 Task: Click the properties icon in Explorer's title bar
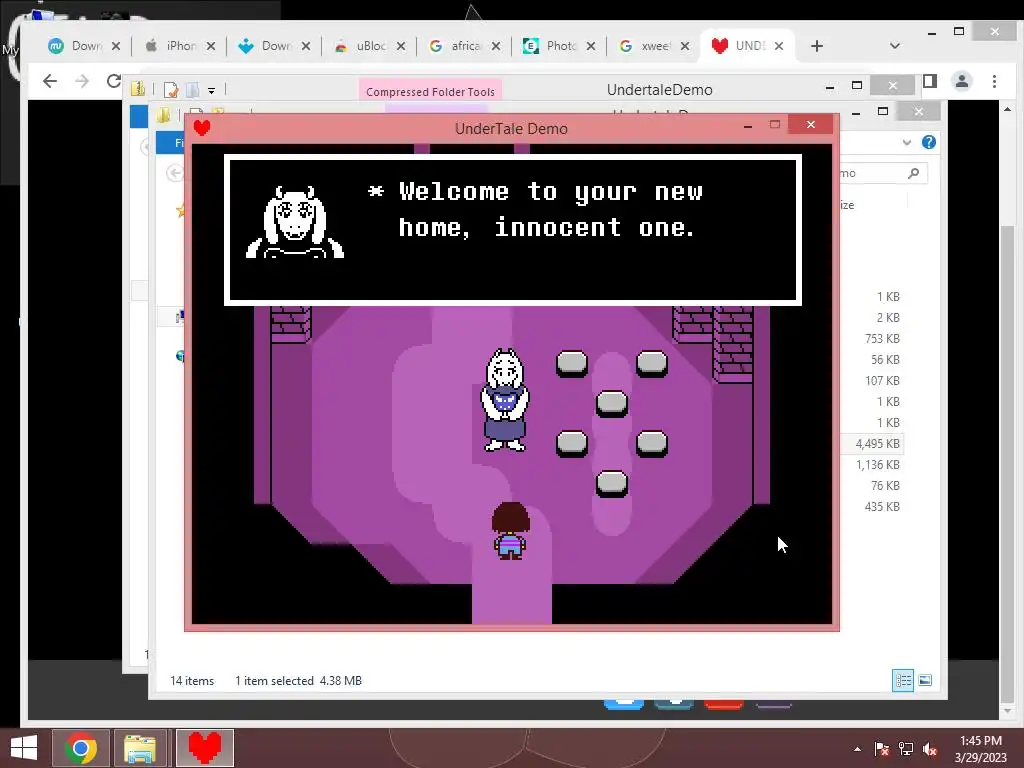171,89
